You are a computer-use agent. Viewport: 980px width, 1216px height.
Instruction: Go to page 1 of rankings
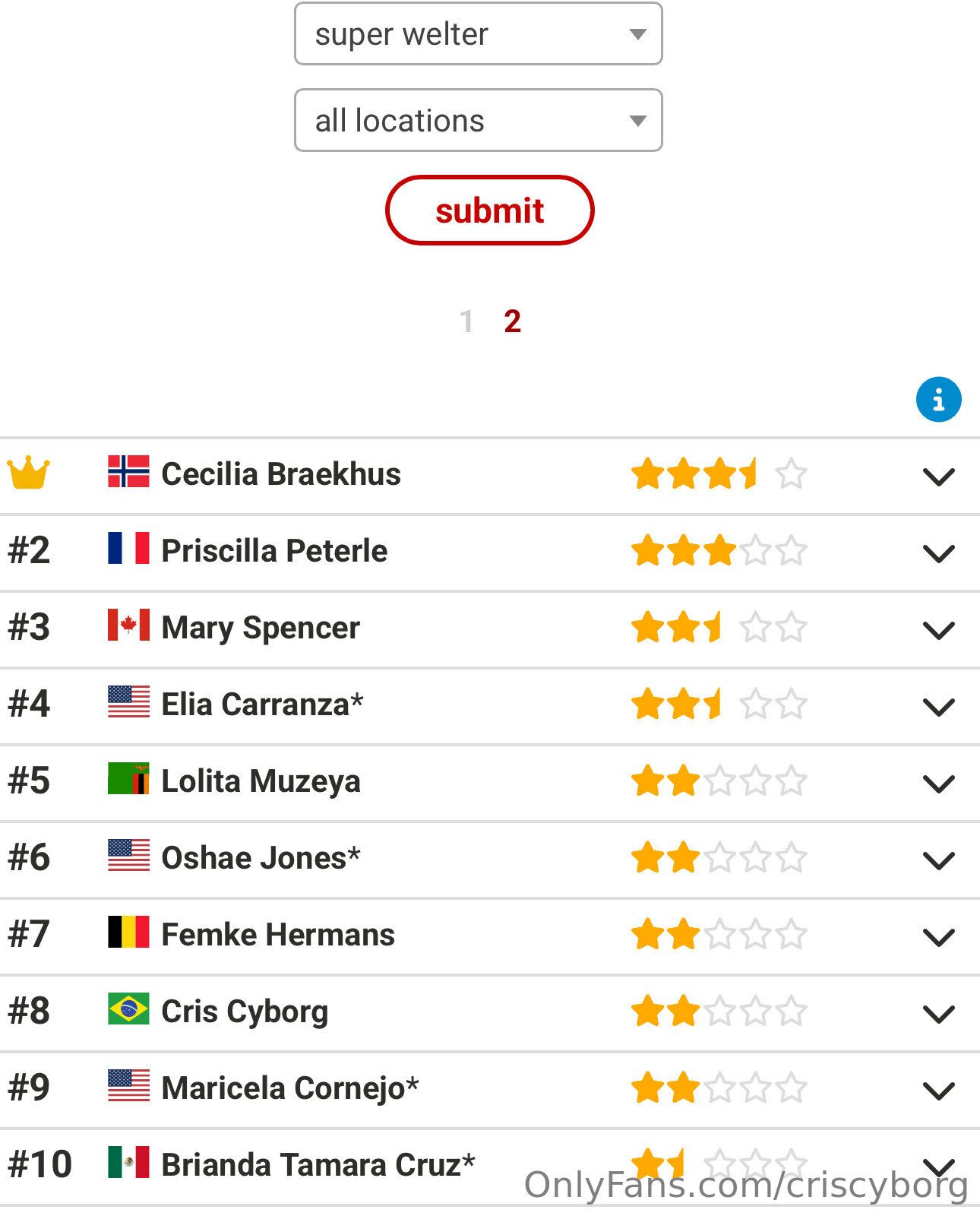coord(466,322)
